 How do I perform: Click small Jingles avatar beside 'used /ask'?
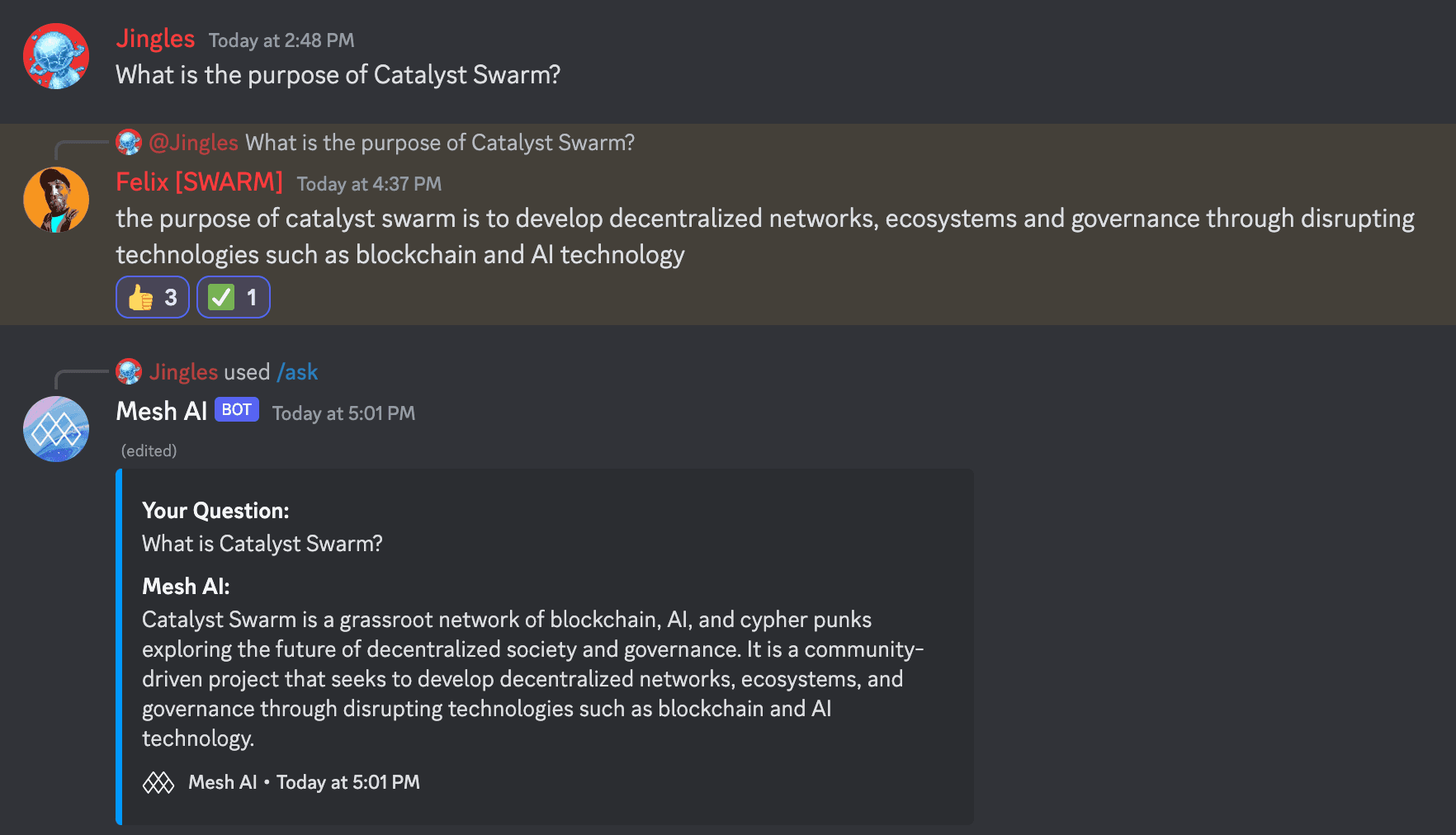[x=129, y=371]
